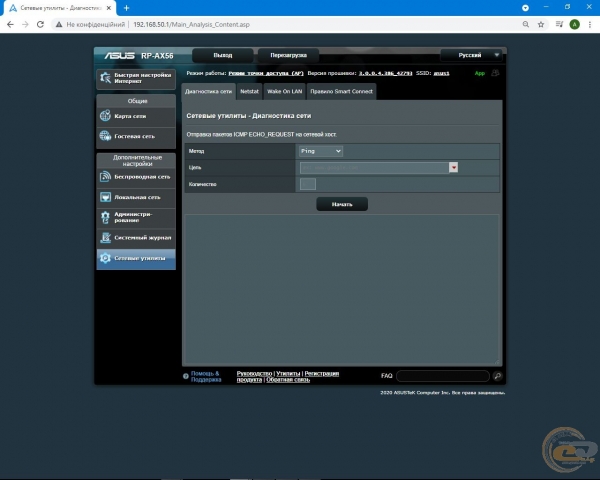Switch to Wake On LAN tab

point(284,91)
